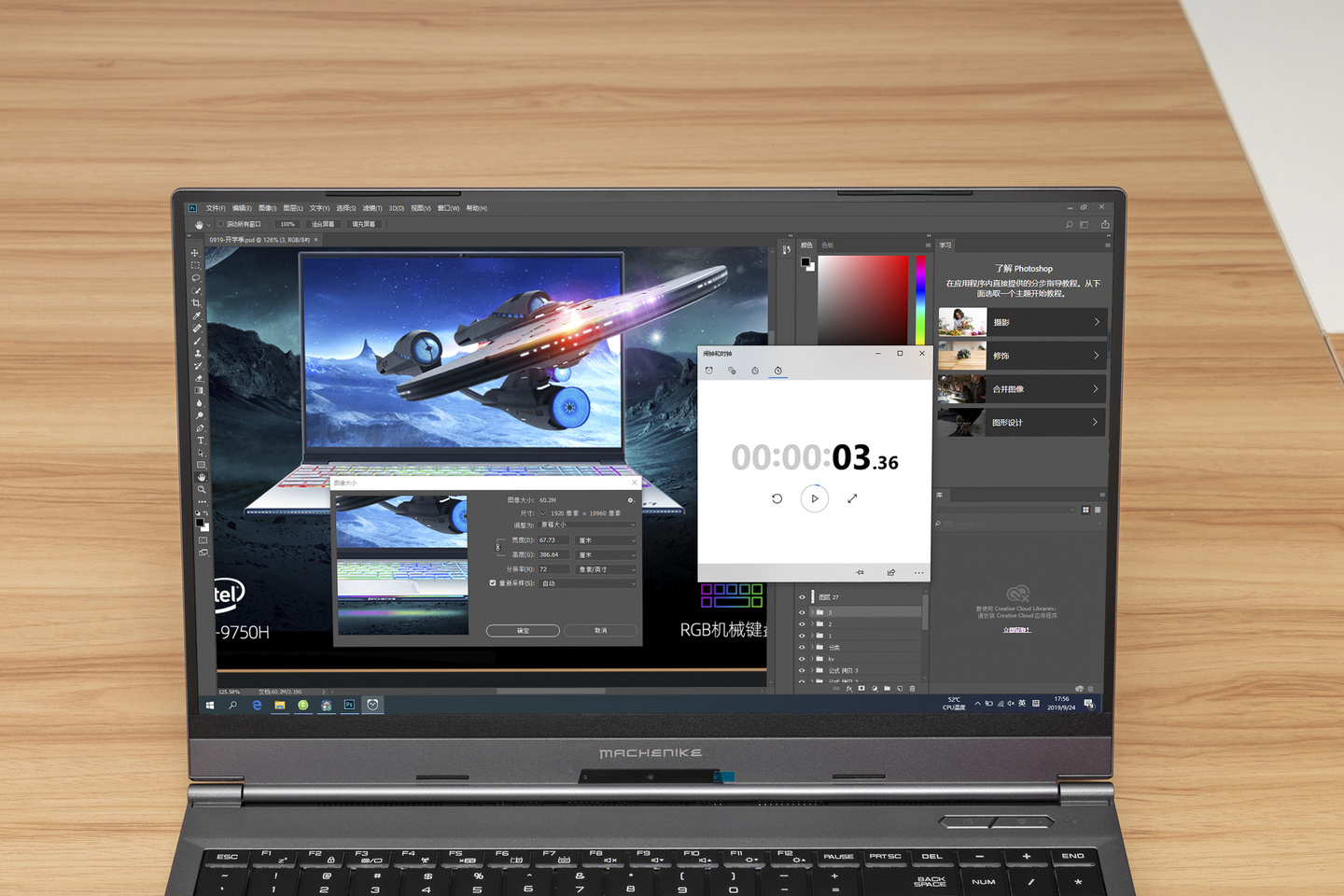Click the 100% zoom button
Image resolution: width=1344 pixels, height=896 pixels.
(x=287, y=224)
